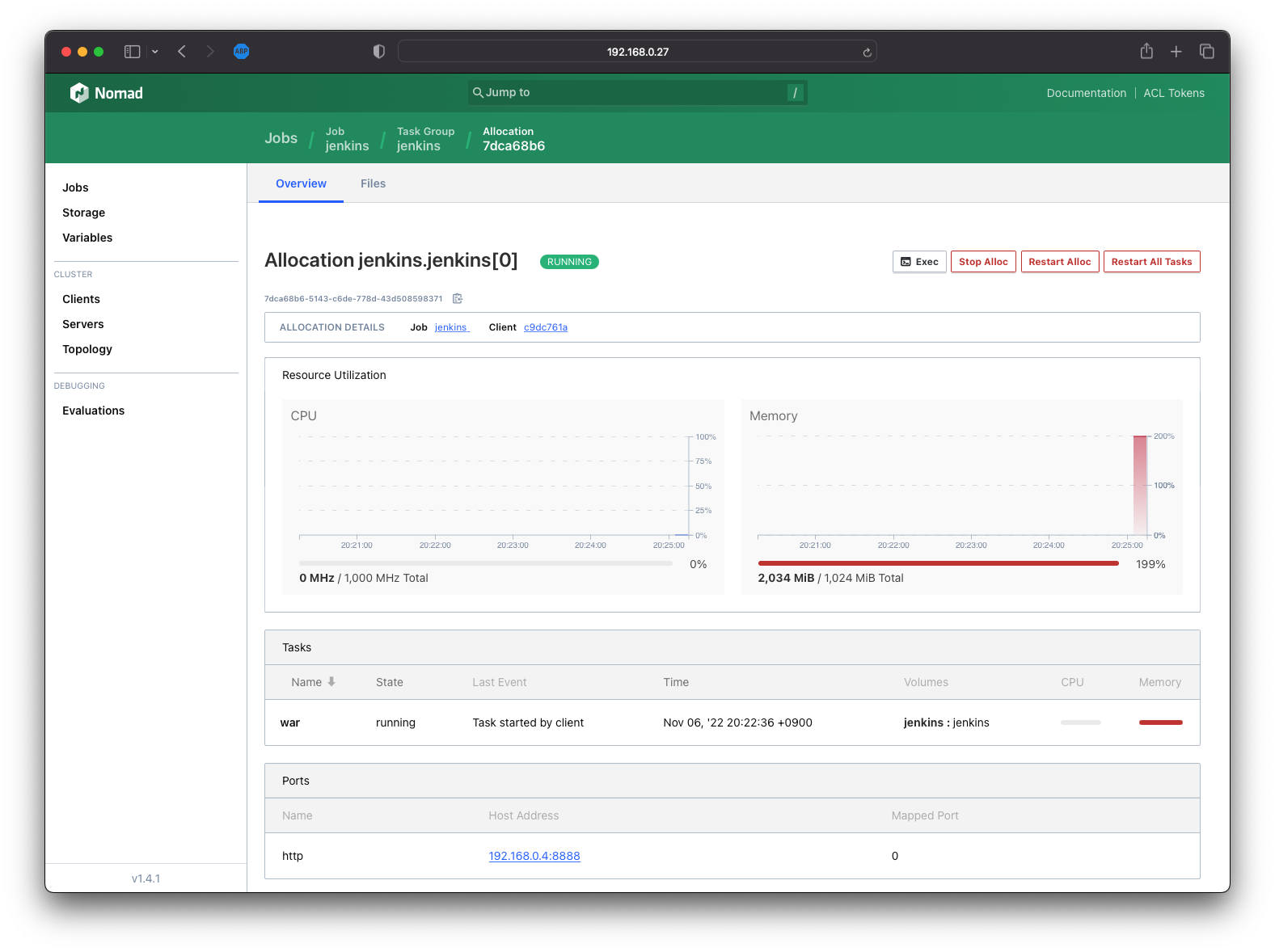1275x952 pixels.
Task: Reload the page with the refresh icon
Action: point(867,53)
